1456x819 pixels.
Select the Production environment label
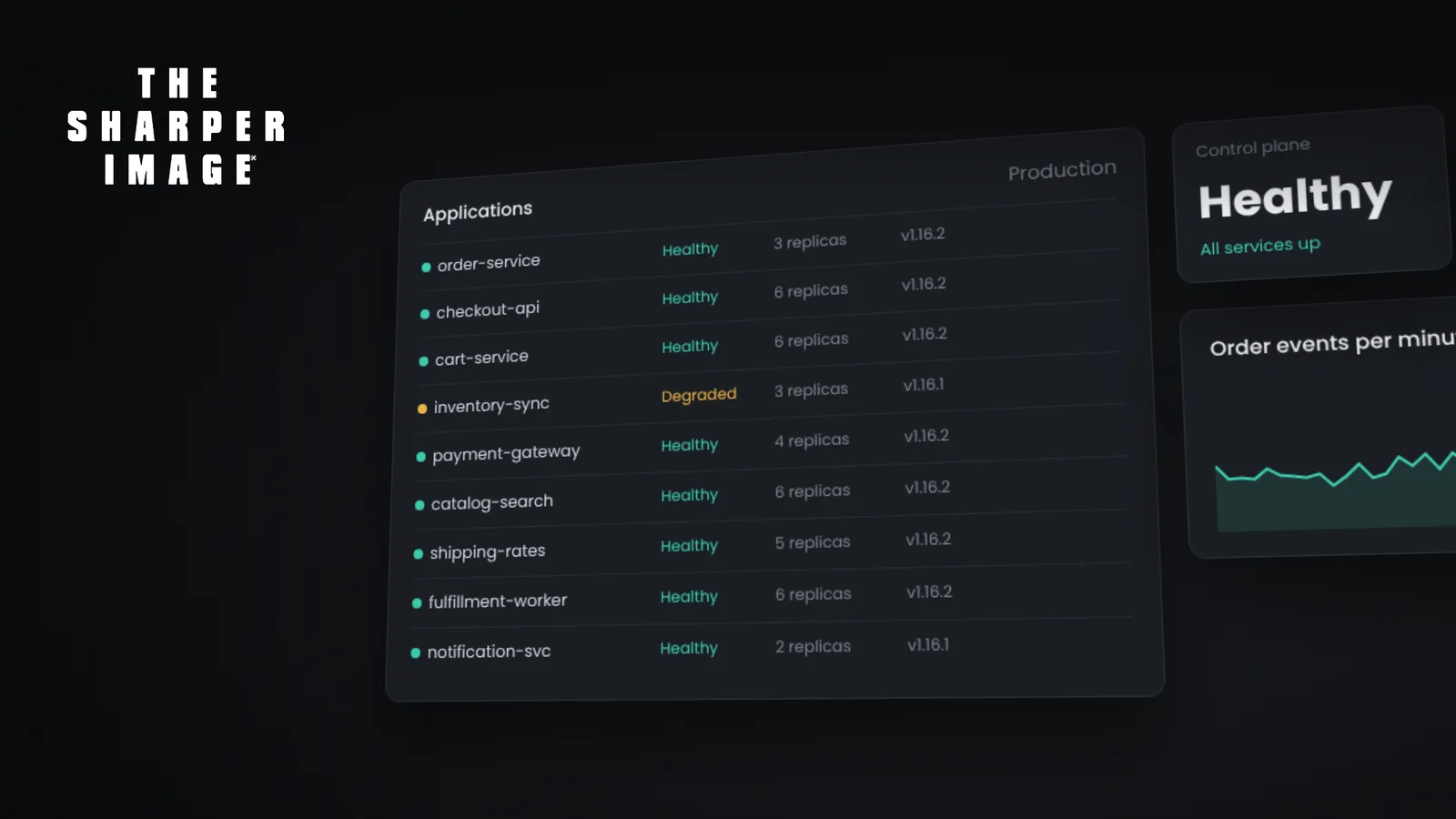[1062, 170]
